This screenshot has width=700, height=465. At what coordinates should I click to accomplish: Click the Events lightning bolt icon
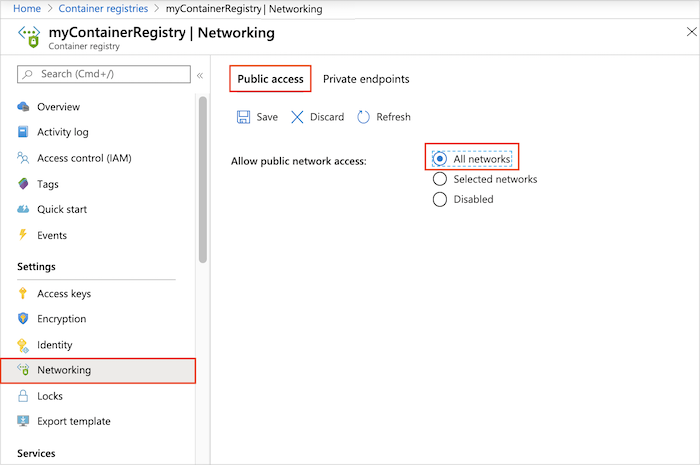[24, 235]
